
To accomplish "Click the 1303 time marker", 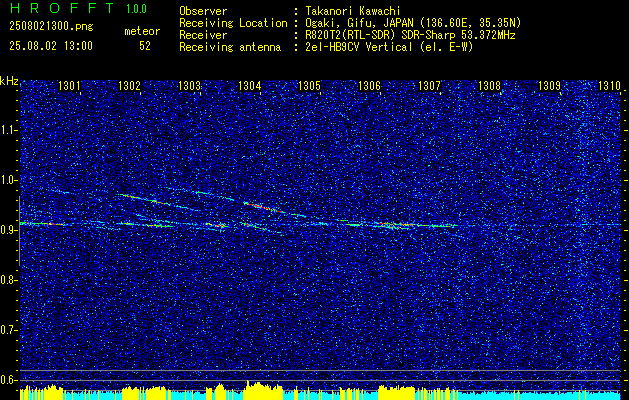I will pyautogui.click(x=189, y=85).
